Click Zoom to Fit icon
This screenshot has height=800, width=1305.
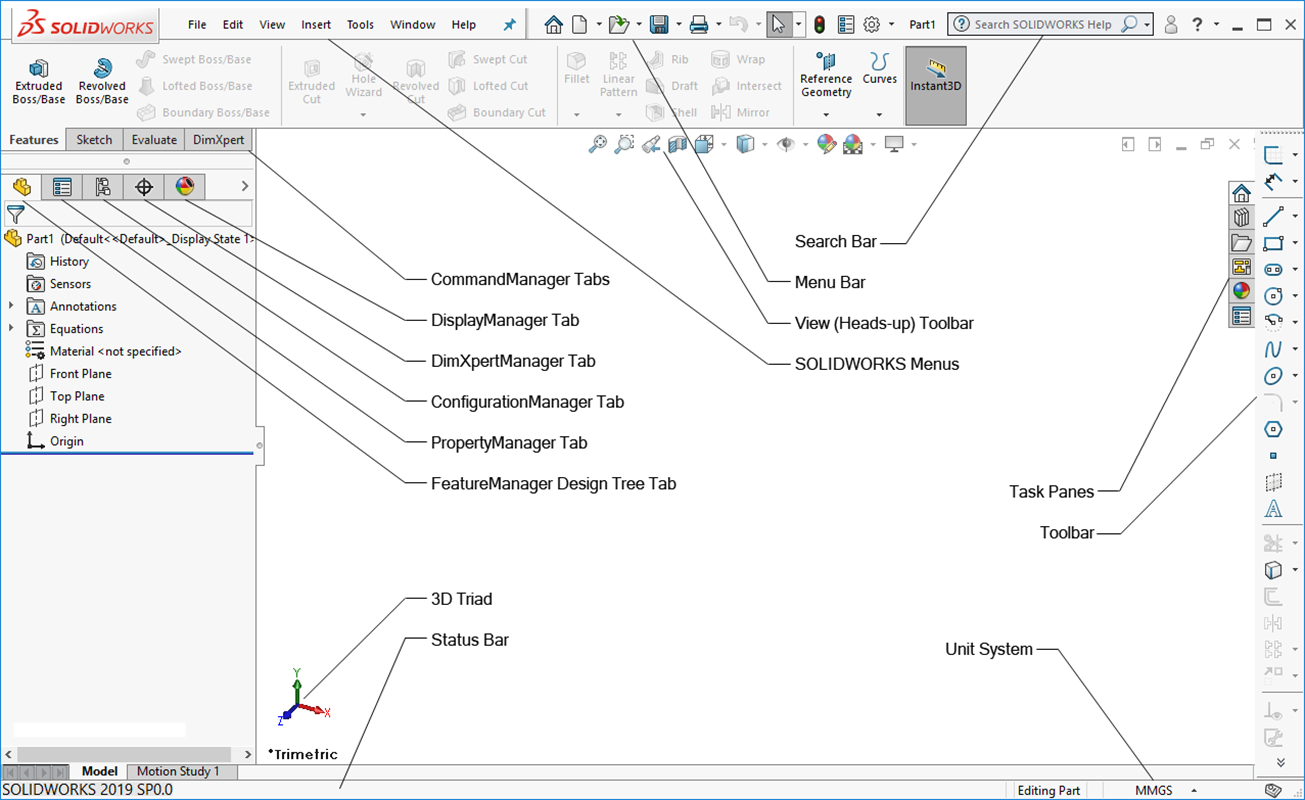[x=598, y=145]
